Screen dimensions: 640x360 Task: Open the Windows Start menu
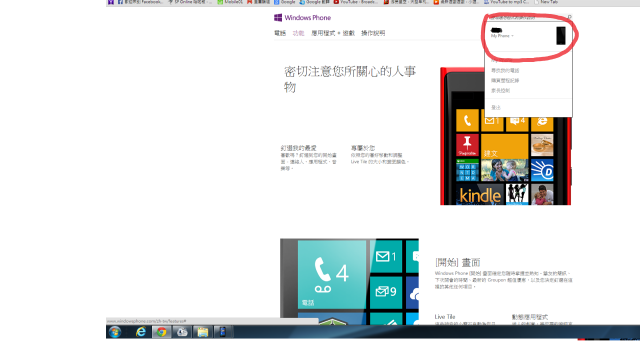(115, 332)
